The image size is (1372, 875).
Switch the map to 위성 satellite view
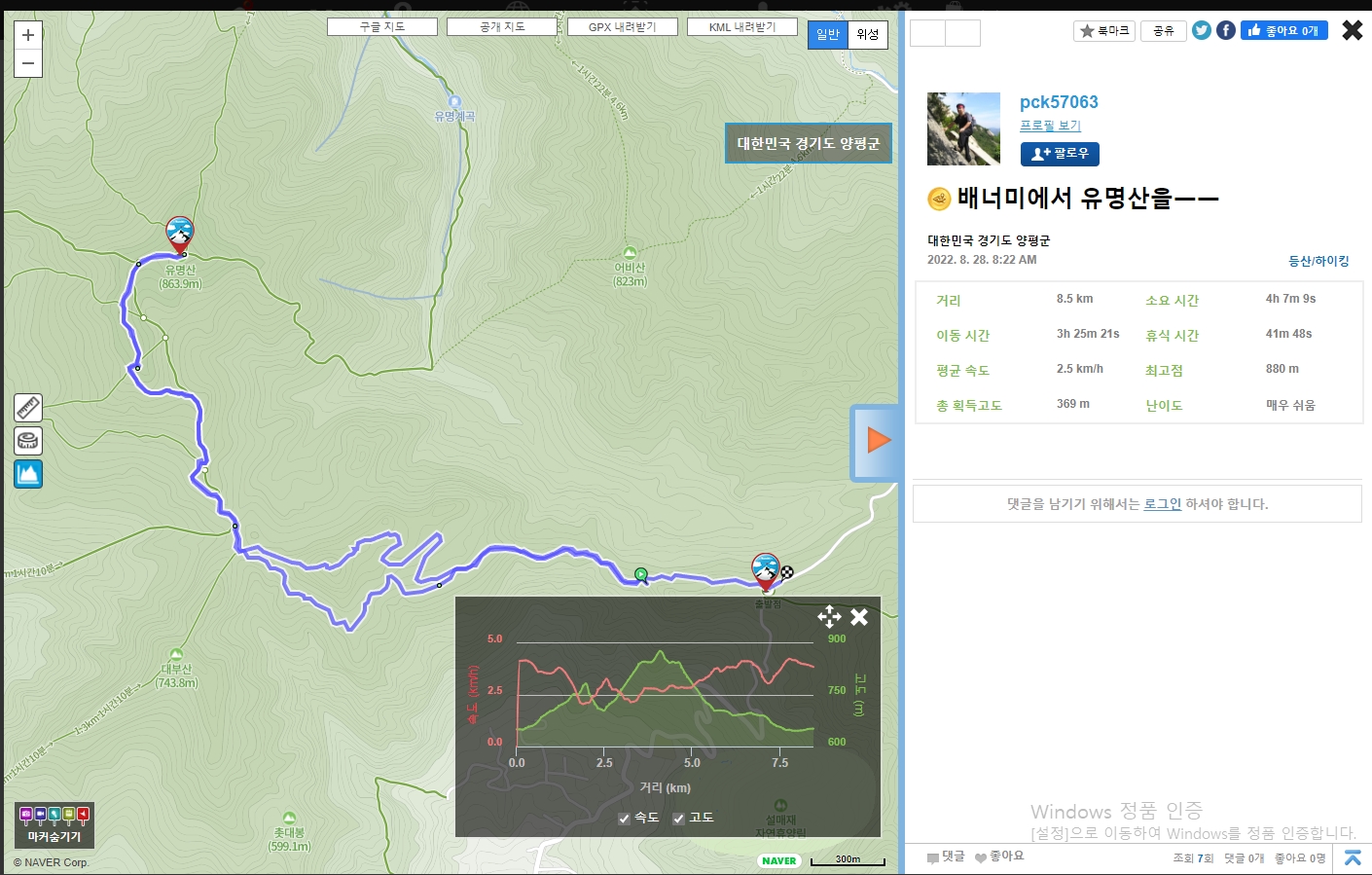coord(868,35)
